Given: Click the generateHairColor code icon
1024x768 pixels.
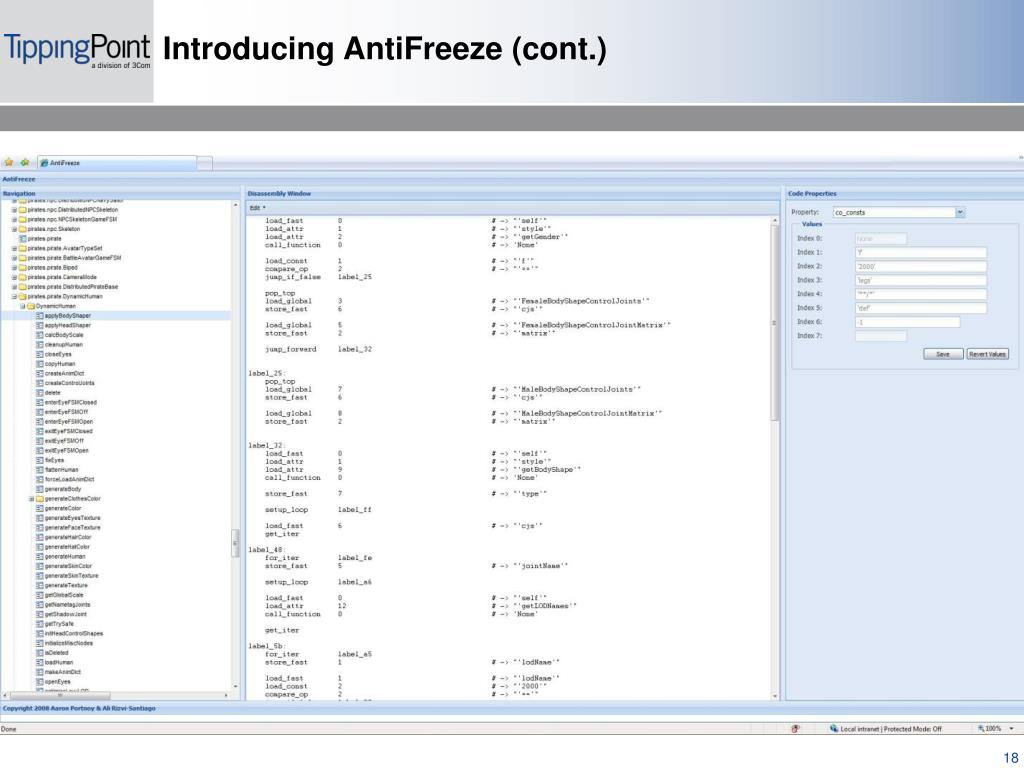Looking at the screenshot, I should click(40, 537).
